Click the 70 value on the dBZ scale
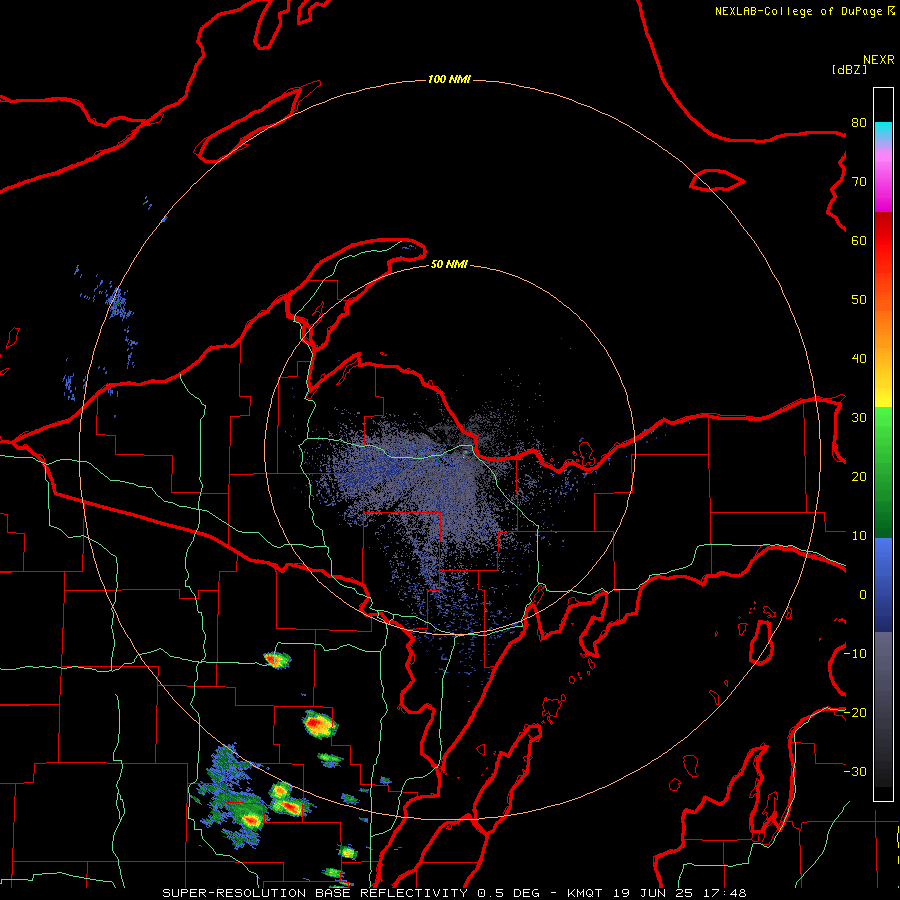Image resolution: width=900 pixels, height=900 pixels. (x=859, y=181)
